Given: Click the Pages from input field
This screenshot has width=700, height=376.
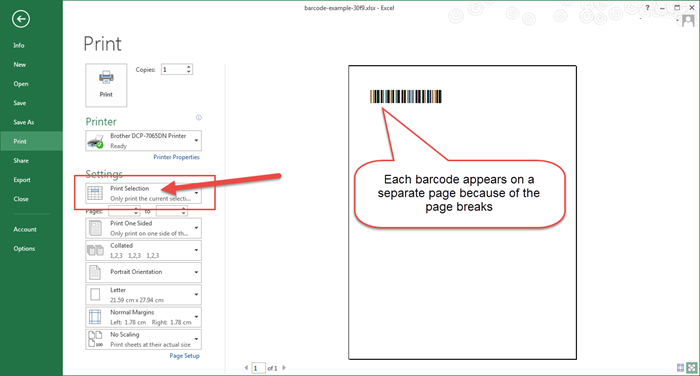Looking at the screenshot, I should pyautogui.click(x=121, y=211).
